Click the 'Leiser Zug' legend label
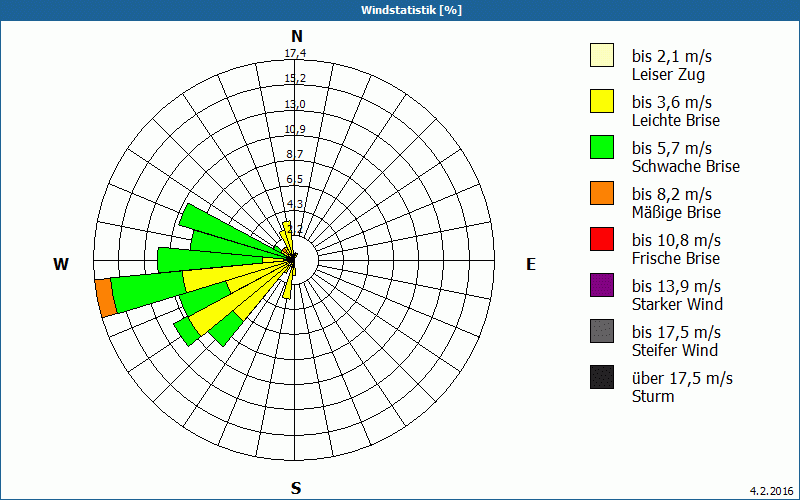Viewport: 800px width, 500px height. (x=668, y=74)
